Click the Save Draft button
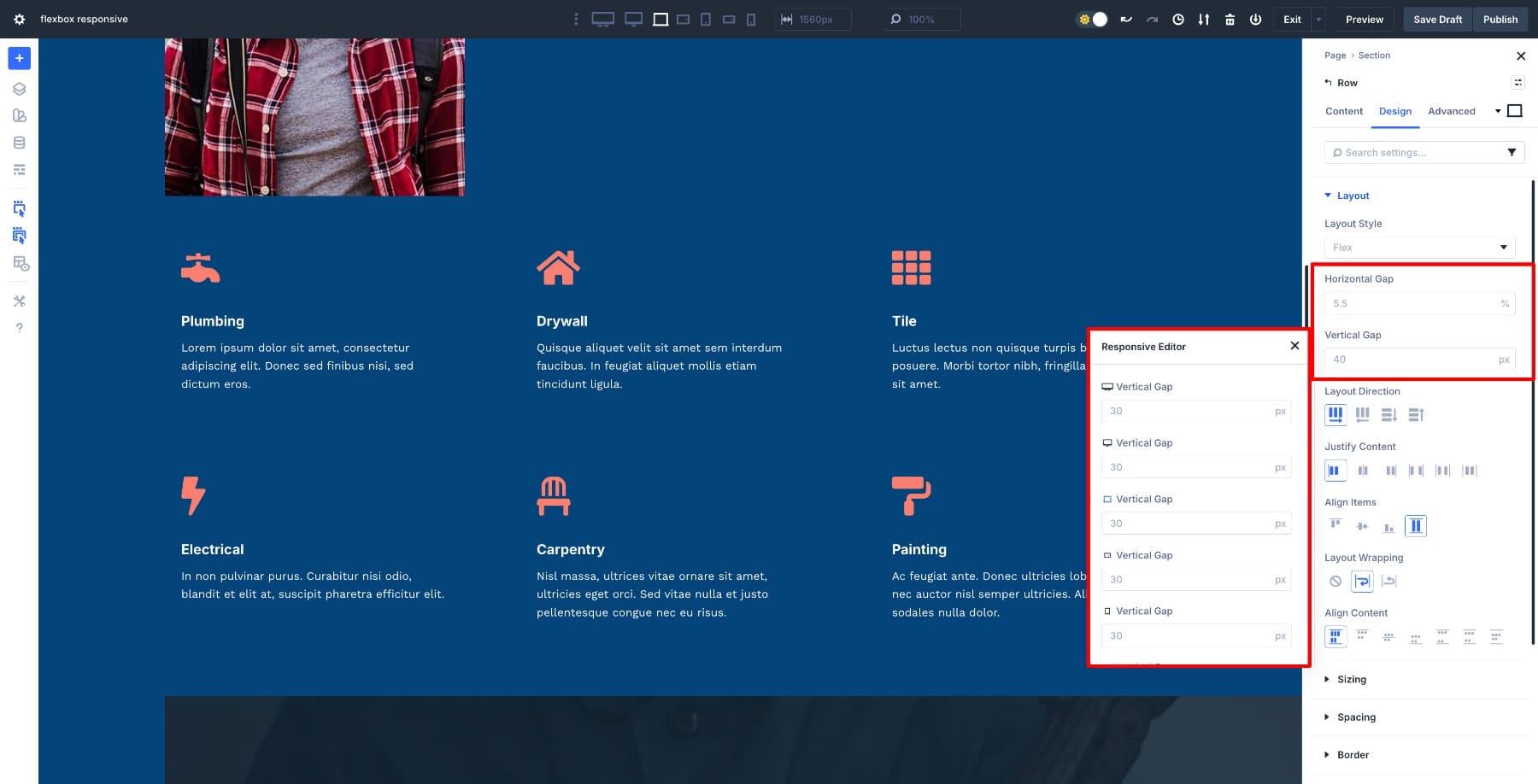 [1437, 19]
